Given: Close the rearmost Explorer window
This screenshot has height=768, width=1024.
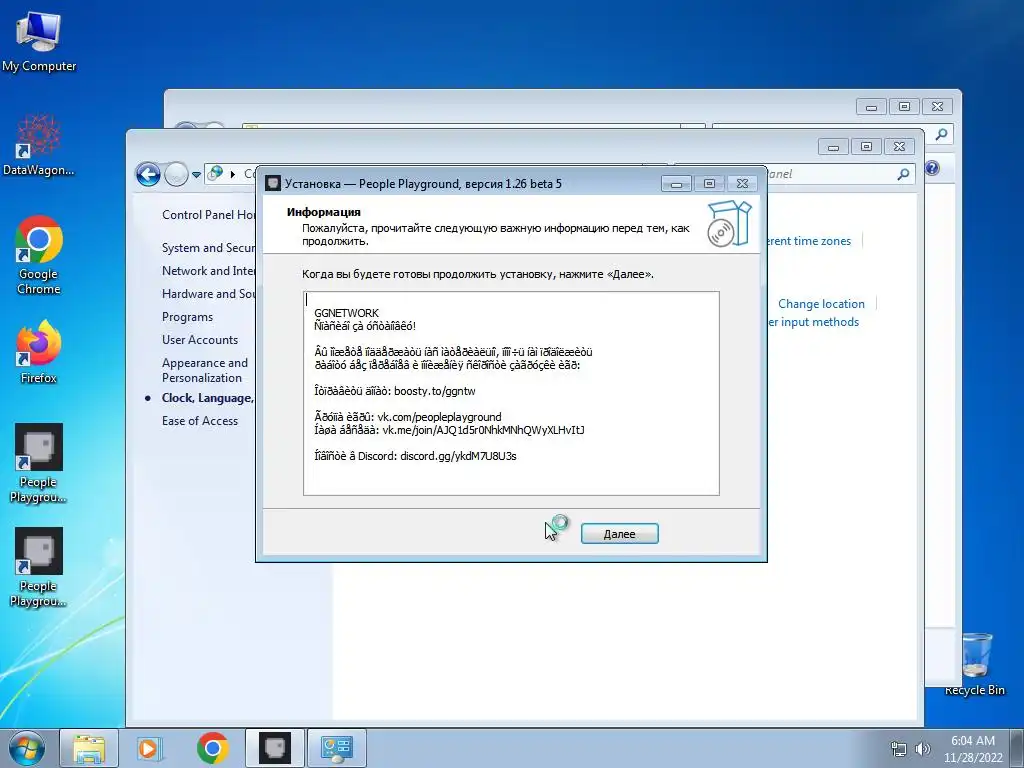Looking at the screenshot, I should click(x=937, y=106).
